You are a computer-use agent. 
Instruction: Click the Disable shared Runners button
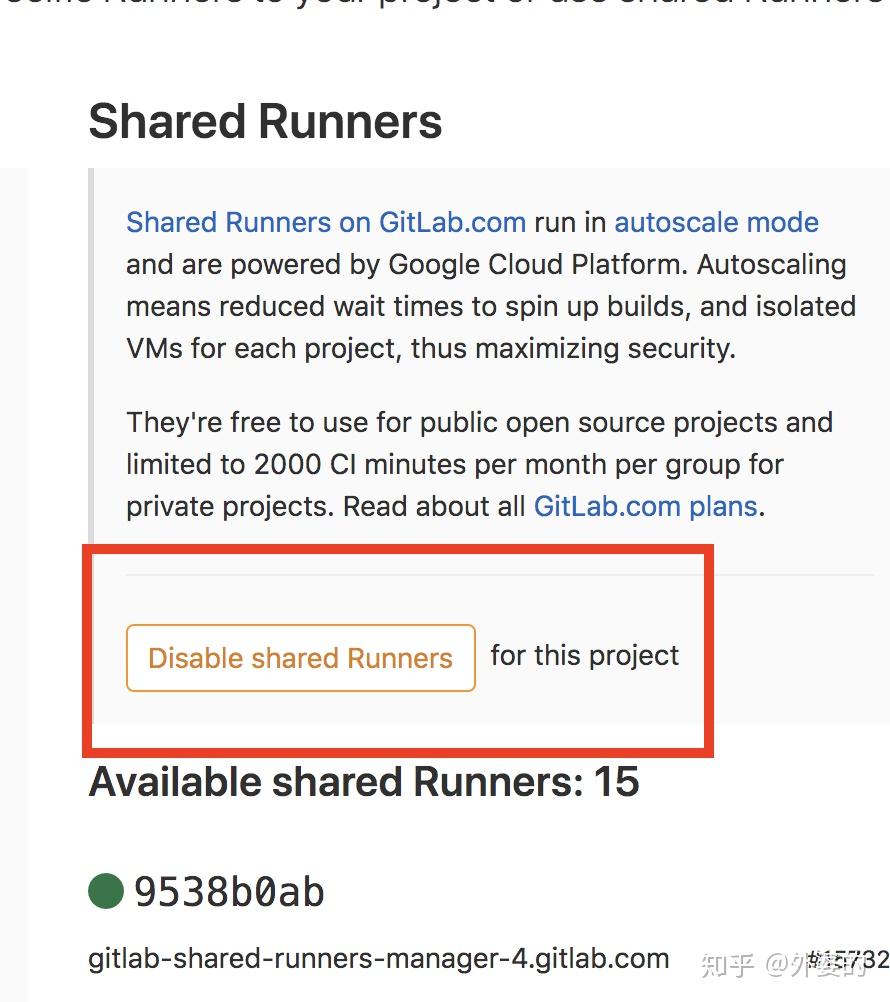coord(300,658)
